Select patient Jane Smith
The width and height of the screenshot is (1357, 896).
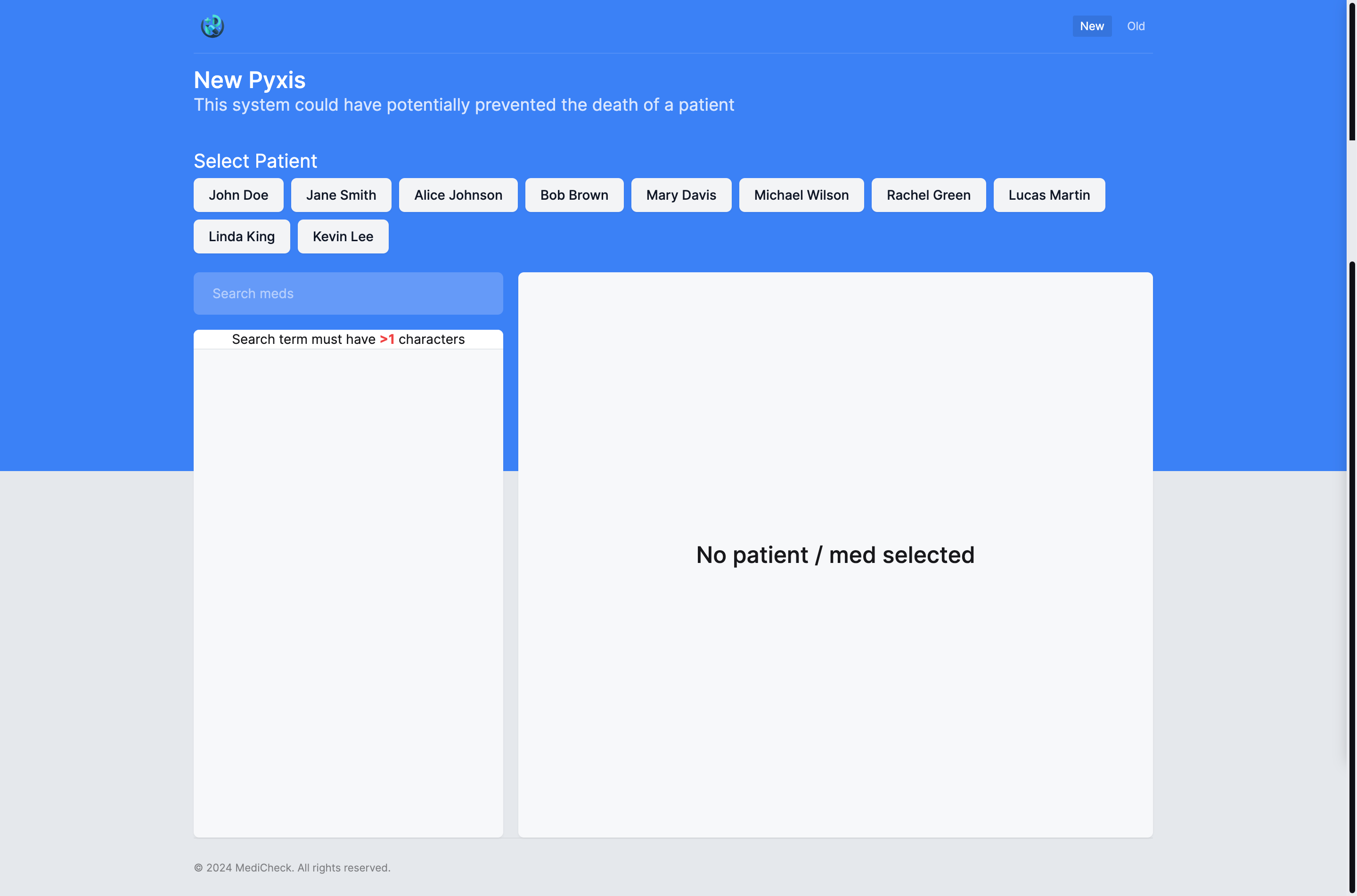tap(341, 195)
